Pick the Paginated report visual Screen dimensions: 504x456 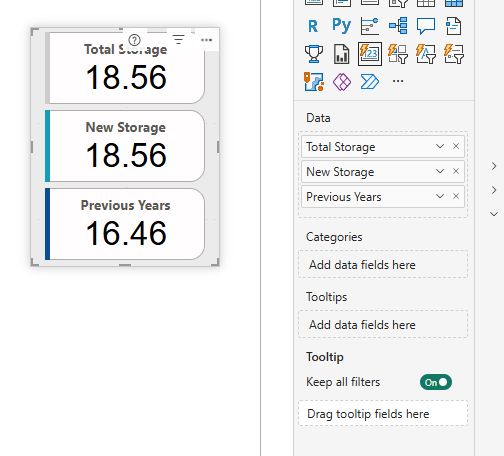pyautogui.click(x=454, y=26)
